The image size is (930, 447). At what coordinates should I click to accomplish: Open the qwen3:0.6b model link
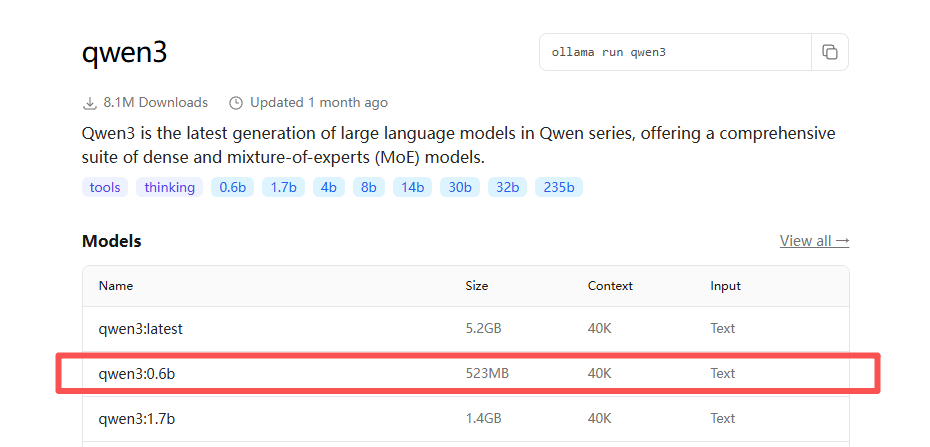[x=137, y=373]
